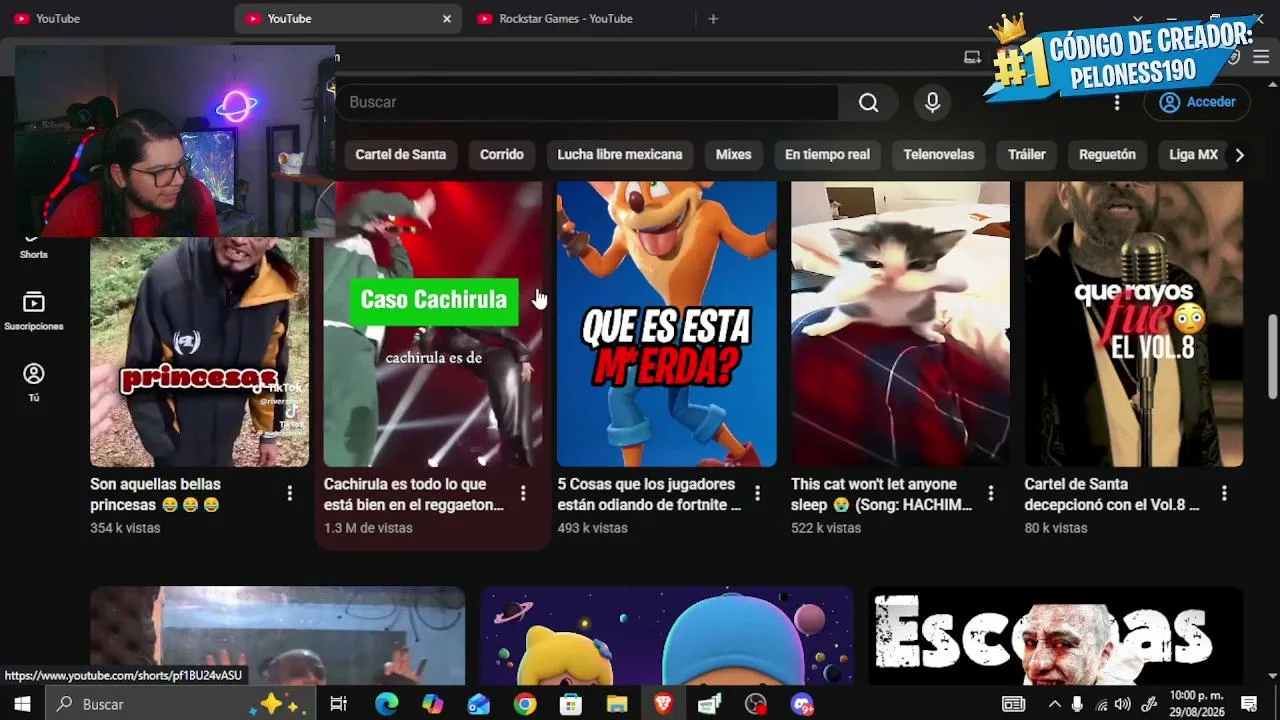Open the volume icon in system tray
This screenshot has height=720, width=1280.
(1122, 704)
